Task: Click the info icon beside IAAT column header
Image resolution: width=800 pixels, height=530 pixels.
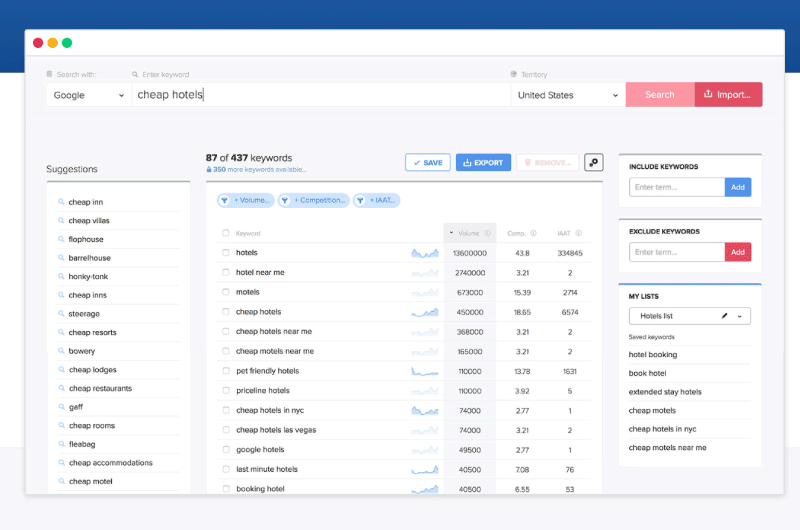Action: [x=579, y=233]
